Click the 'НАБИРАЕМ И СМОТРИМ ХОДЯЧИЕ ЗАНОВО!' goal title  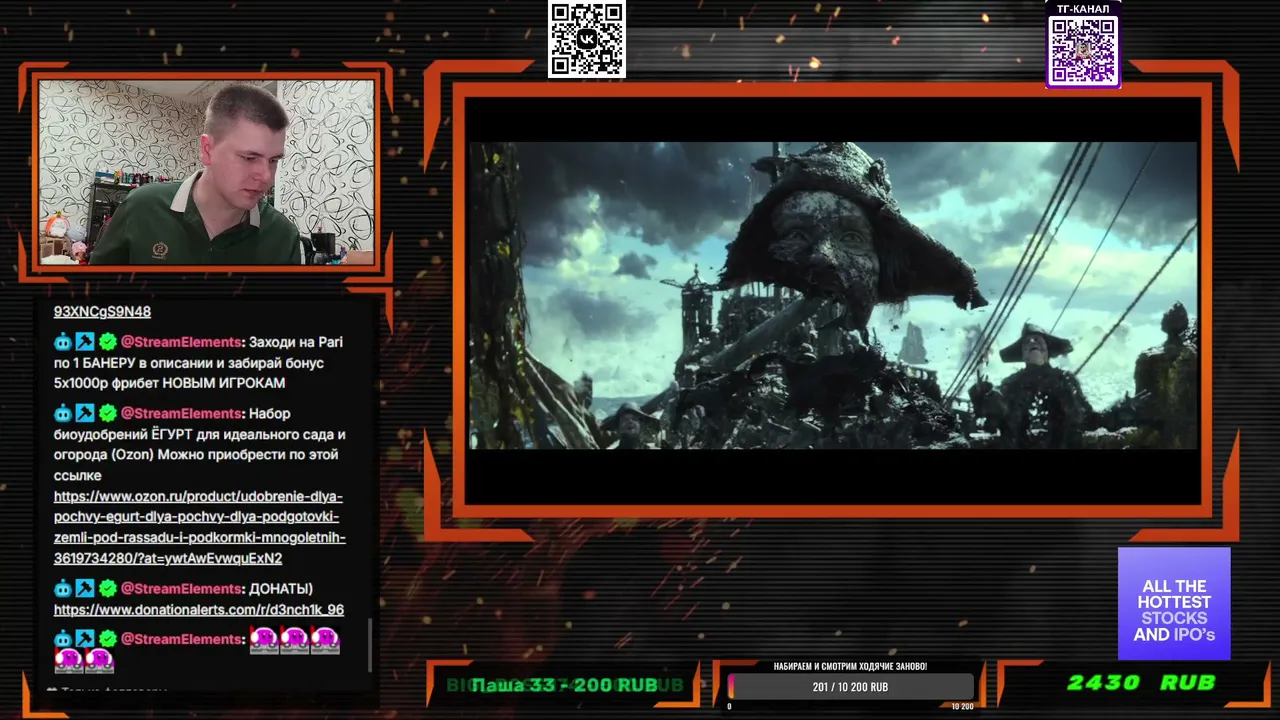(x=850, y=666)
